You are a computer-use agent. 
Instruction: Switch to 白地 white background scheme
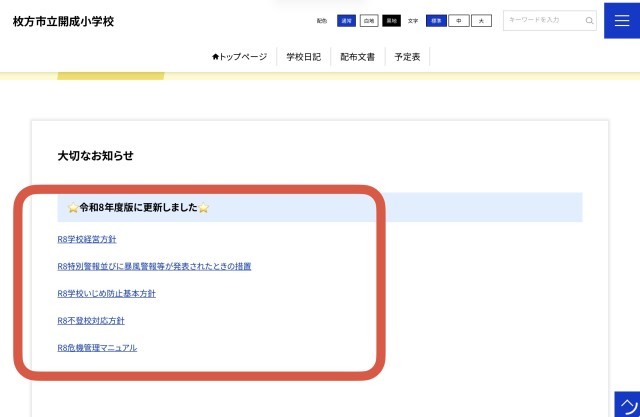tap(369, 20)
